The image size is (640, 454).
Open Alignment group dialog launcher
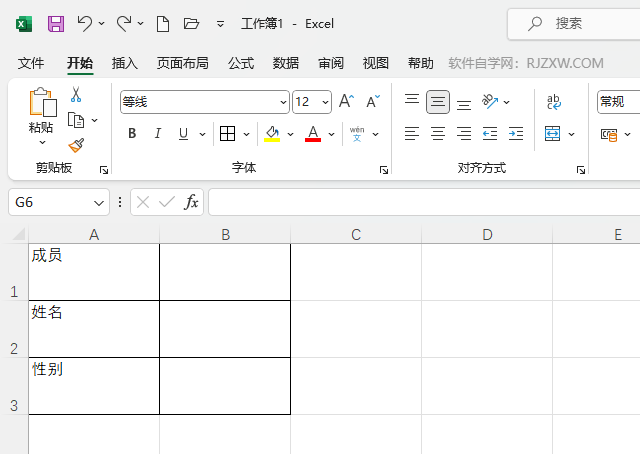click(x=581, y=170)
